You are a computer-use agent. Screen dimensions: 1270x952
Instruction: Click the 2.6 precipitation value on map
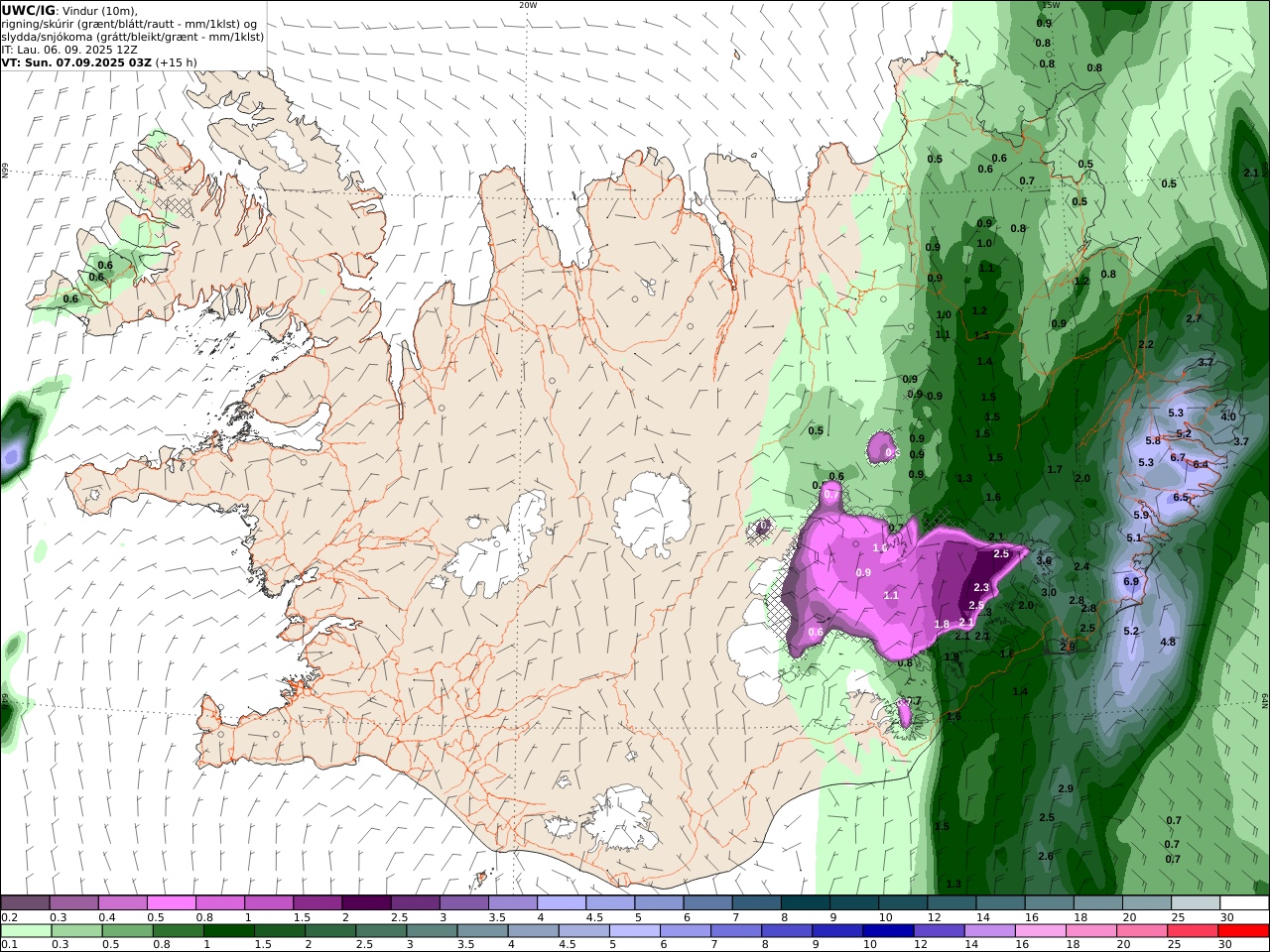coord(1046,856)
